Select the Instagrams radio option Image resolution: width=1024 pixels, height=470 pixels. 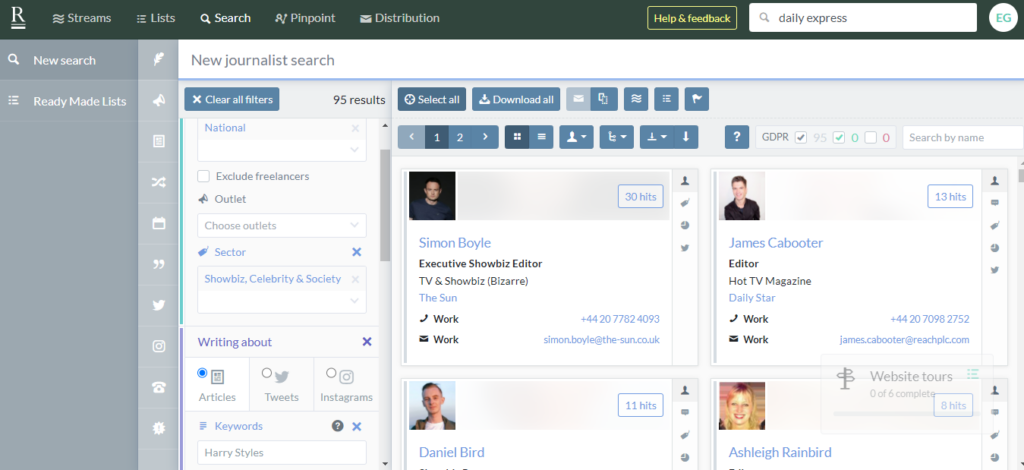[332, 373]
